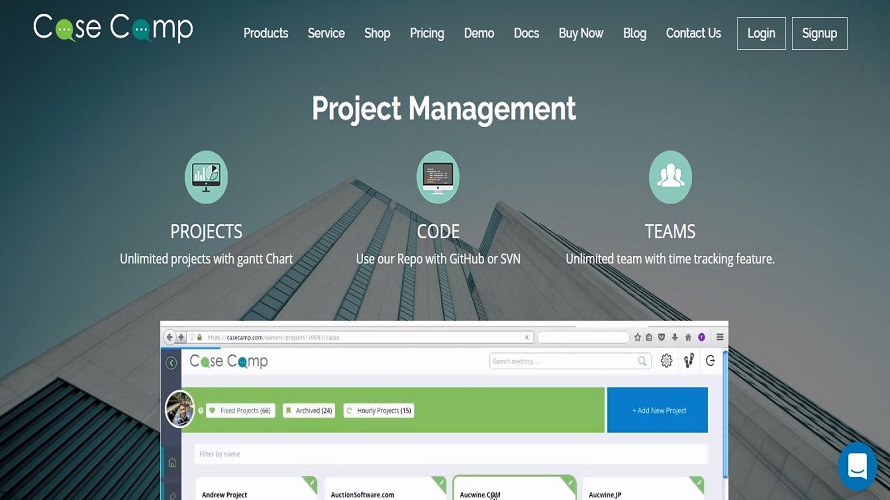Click the Projects chart monitor icon

pos(206,177)
